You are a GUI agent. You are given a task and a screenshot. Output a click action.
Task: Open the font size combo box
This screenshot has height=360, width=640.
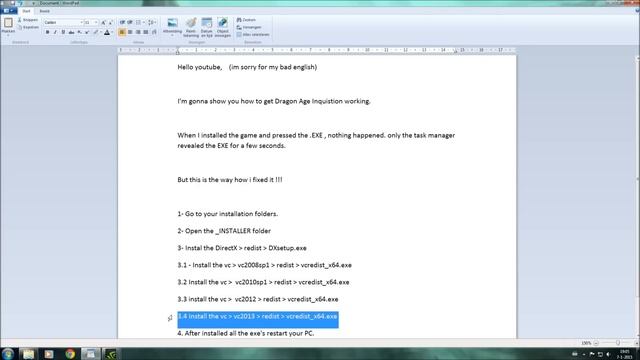click(91, 22)
